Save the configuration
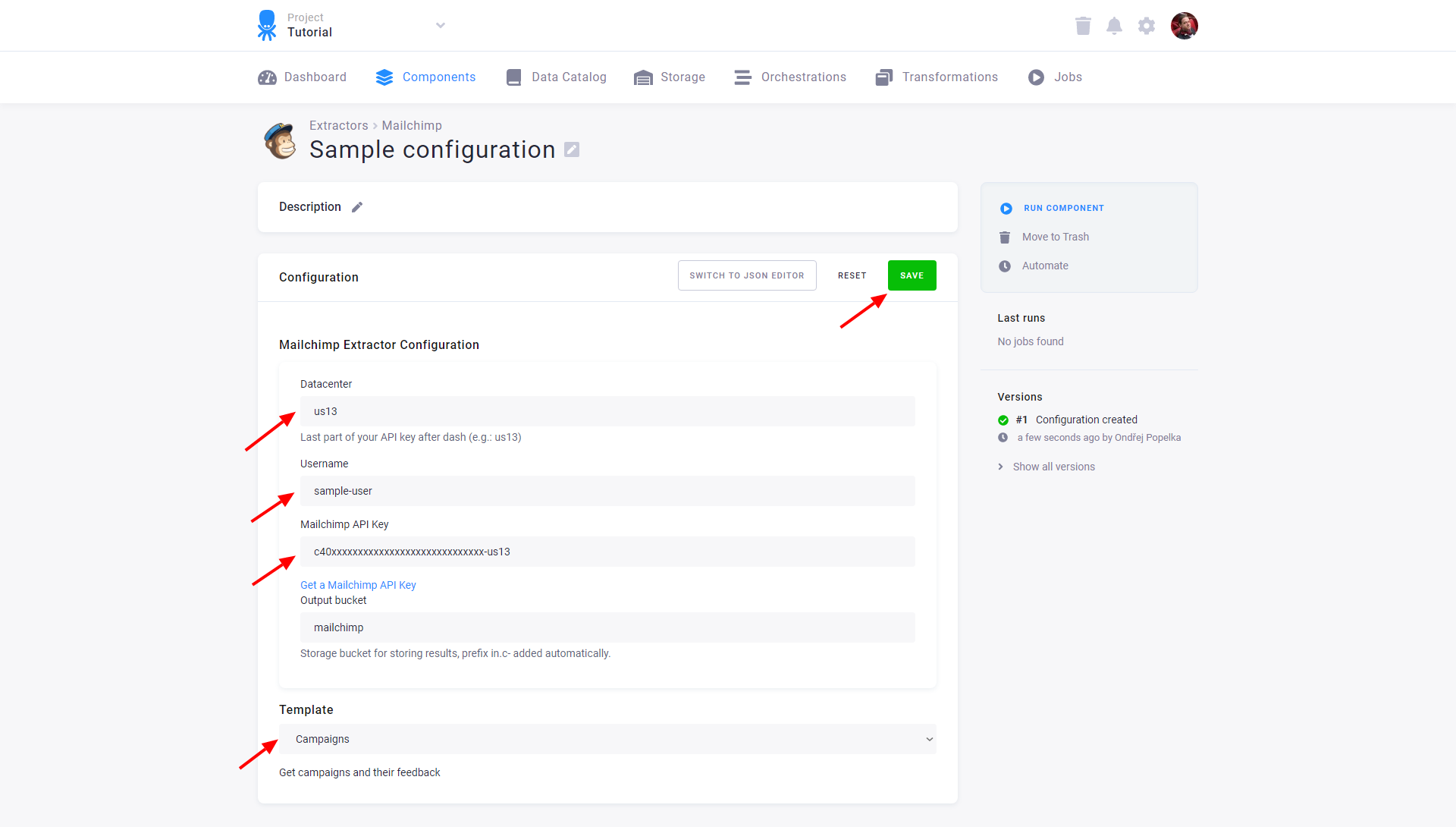The height and width of the screenshot is (827, 1456). pyautogui.click(x=912, y=275)
